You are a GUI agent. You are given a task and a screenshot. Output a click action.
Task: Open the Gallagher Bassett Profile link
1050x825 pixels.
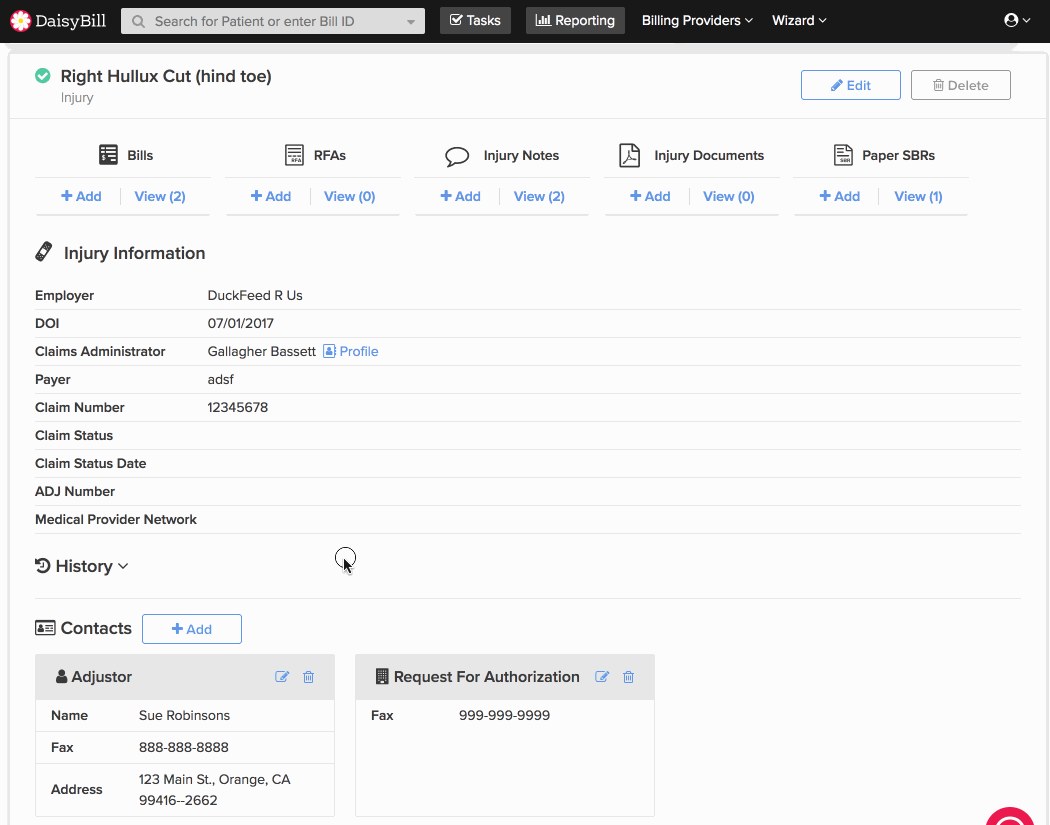click(x=350, y=351)
